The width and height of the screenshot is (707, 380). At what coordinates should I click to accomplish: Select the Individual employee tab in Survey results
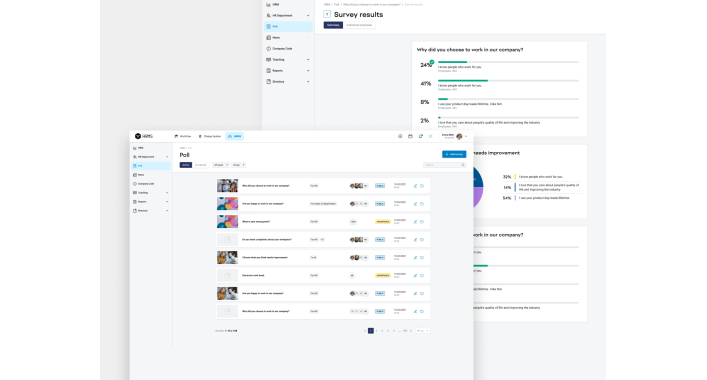(x=359, y=25)
